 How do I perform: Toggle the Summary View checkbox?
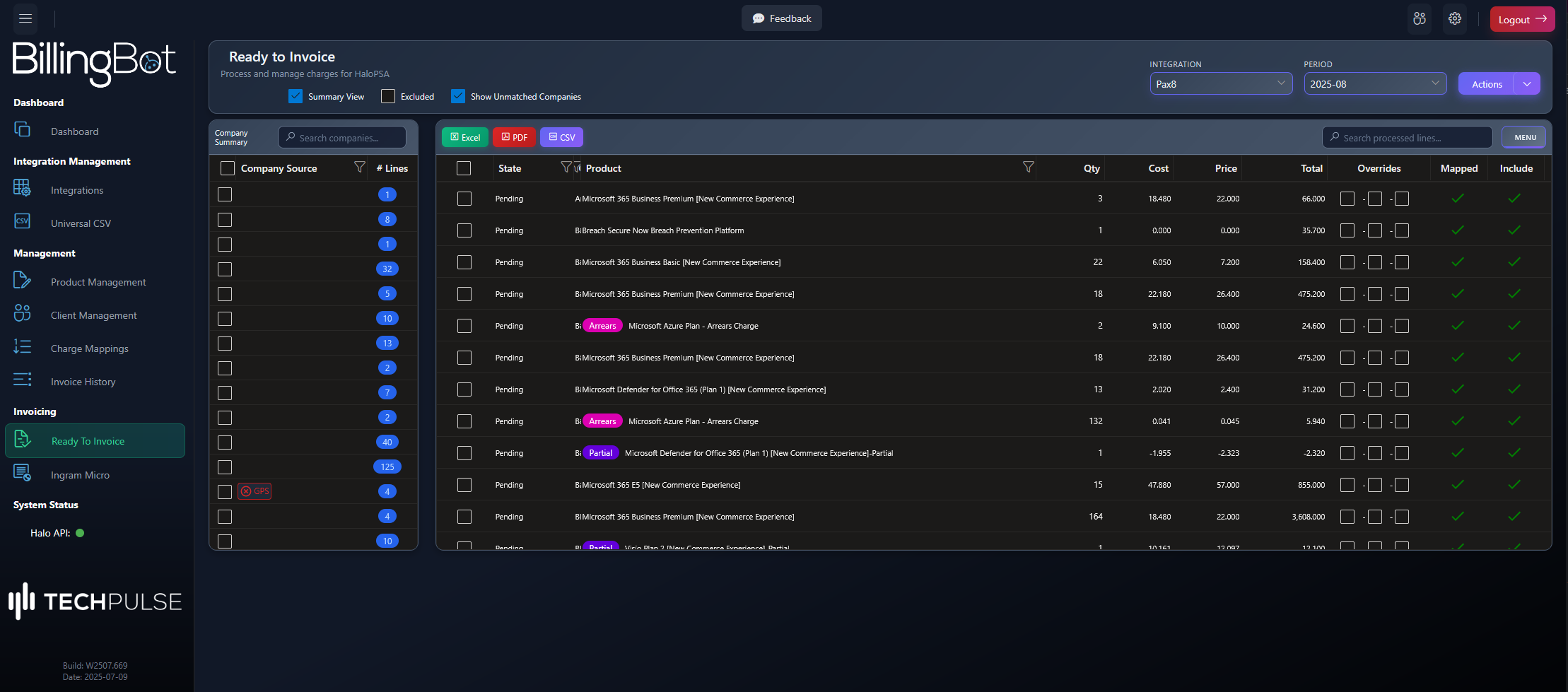296,96
